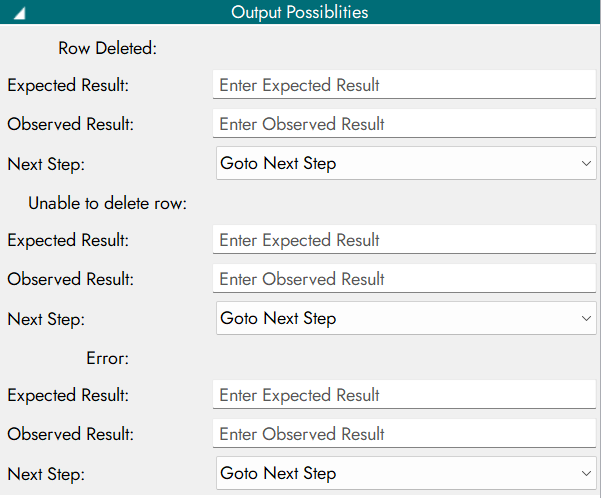Click Expected Result label in Row Deleted section

[x=68, y=85]
